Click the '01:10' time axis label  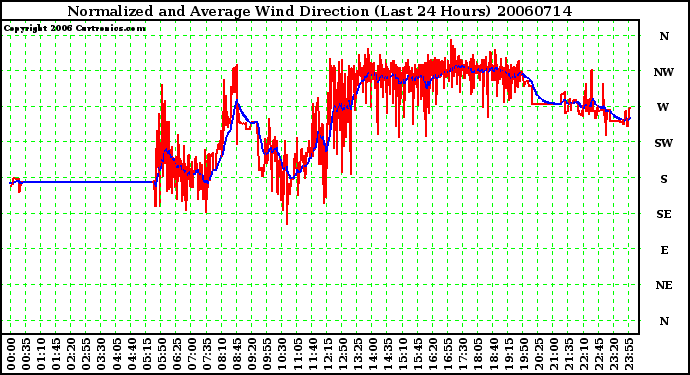click(41, 354)
